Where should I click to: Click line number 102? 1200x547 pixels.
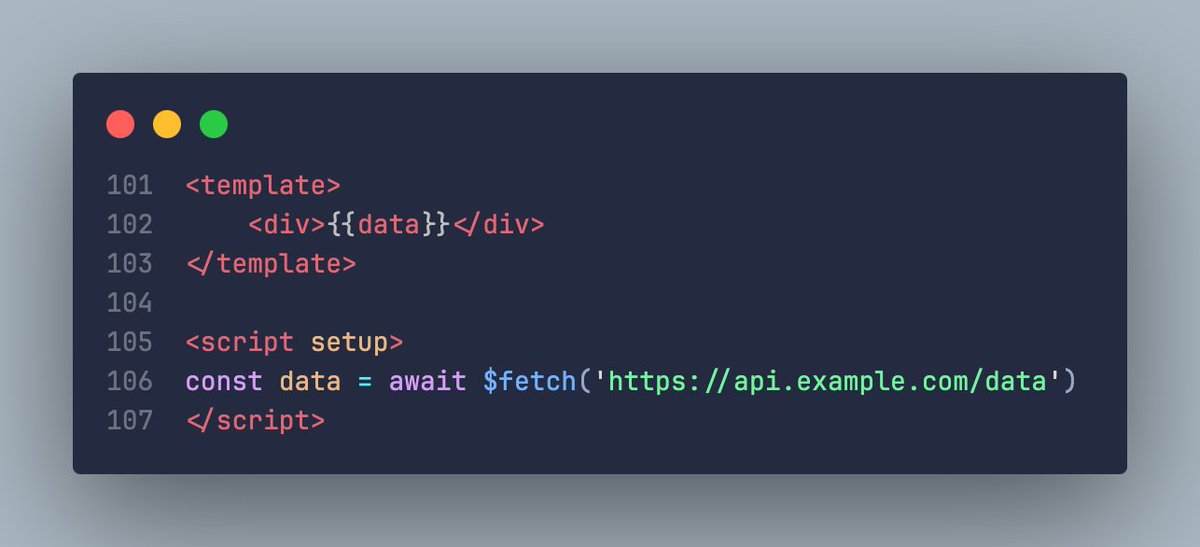pyautogui.click(x=130, y=224)
